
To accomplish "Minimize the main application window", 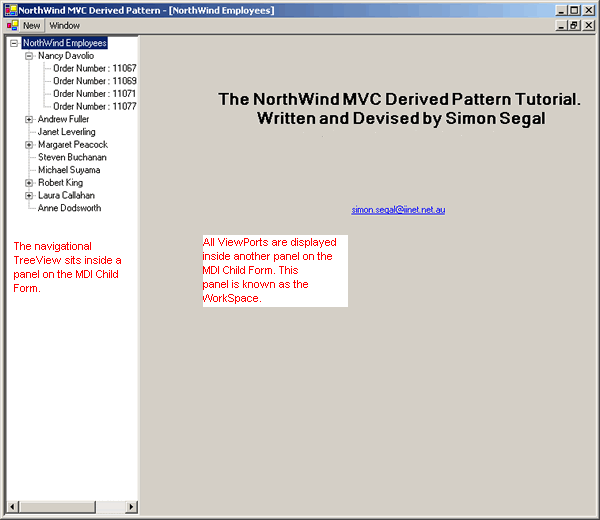I will click(561, 10).
